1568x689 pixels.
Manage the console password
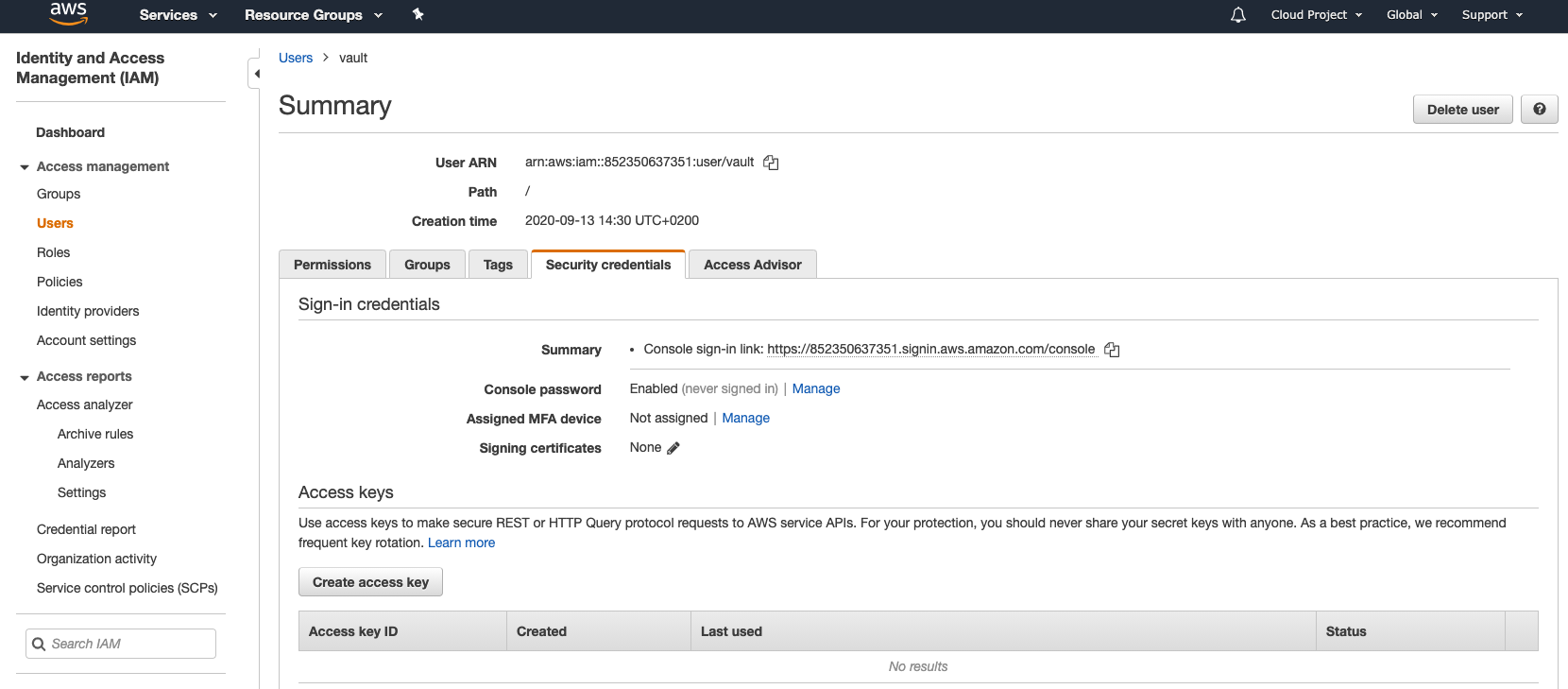[816, 388]
